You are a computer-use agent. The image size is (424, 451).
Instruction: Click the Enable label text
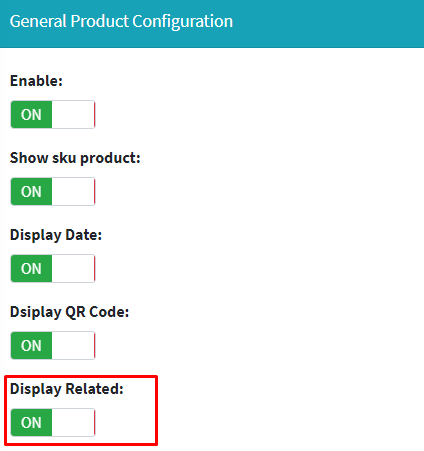[x=36, y=81]
